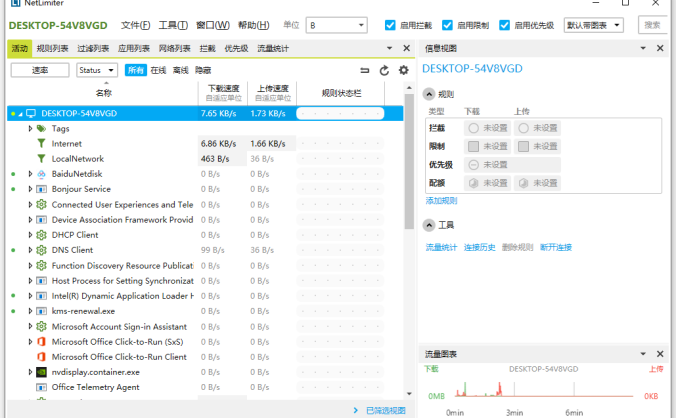
Task: Click the 添加规则 link
Action: click(441, 201)
